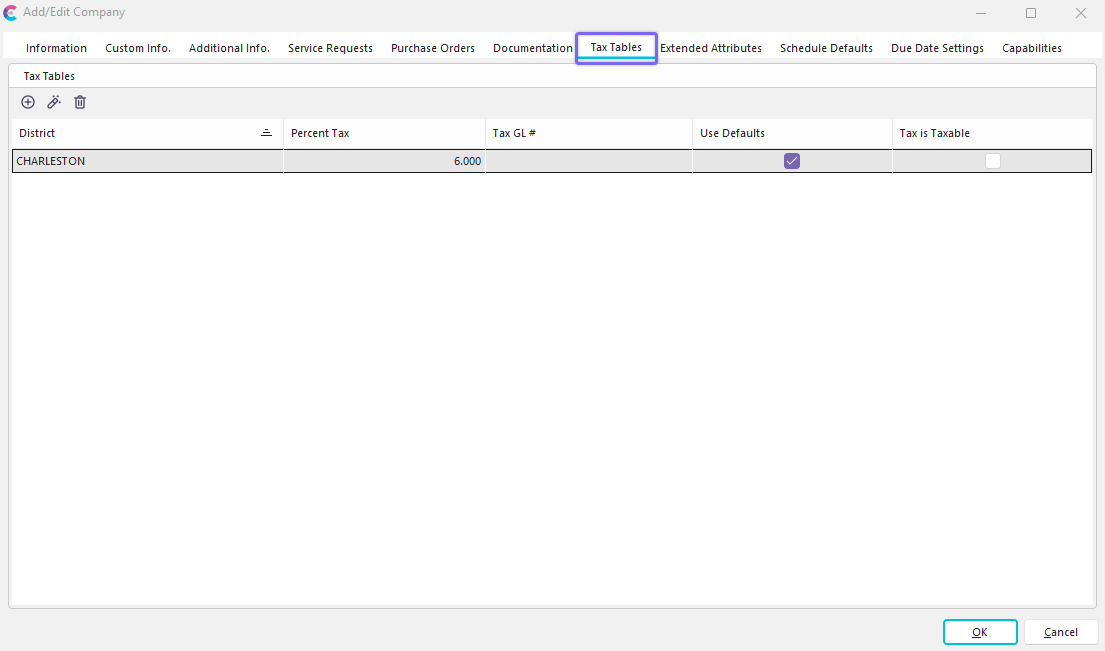Switch to the Information tab
1105x651 pixels.
[x=56, y=48]
